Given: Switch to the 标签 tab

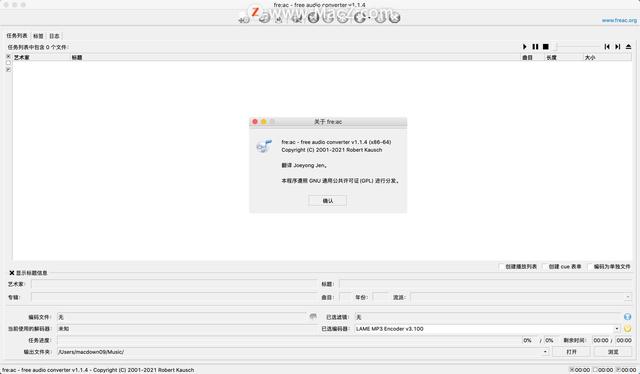Looking at the screenshot, I should tap(38, 36).
